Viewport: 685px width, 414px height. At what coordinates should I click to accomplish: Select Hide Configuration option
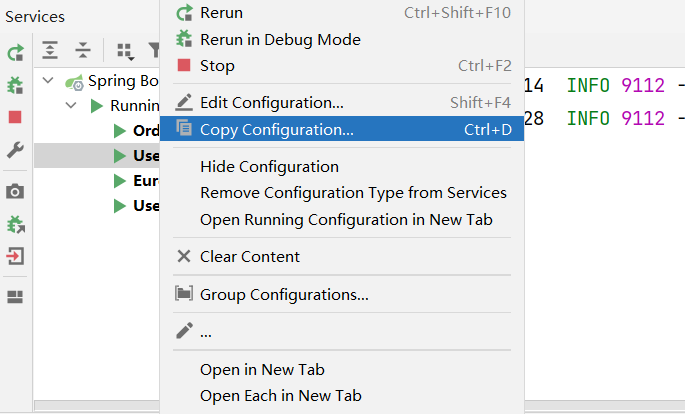(269, 166)
